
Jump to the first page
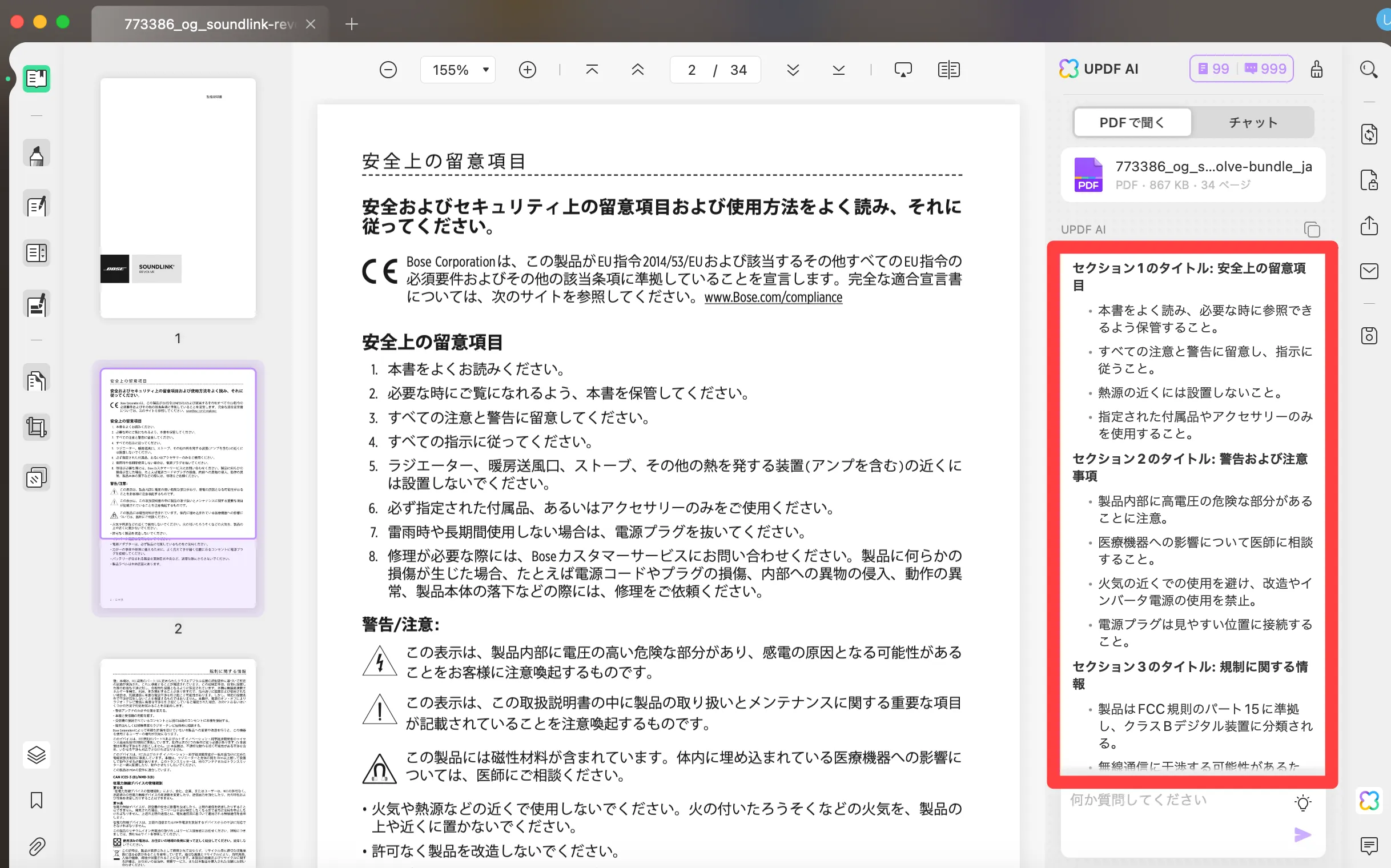pyautogui.click(x=592, y=70)
